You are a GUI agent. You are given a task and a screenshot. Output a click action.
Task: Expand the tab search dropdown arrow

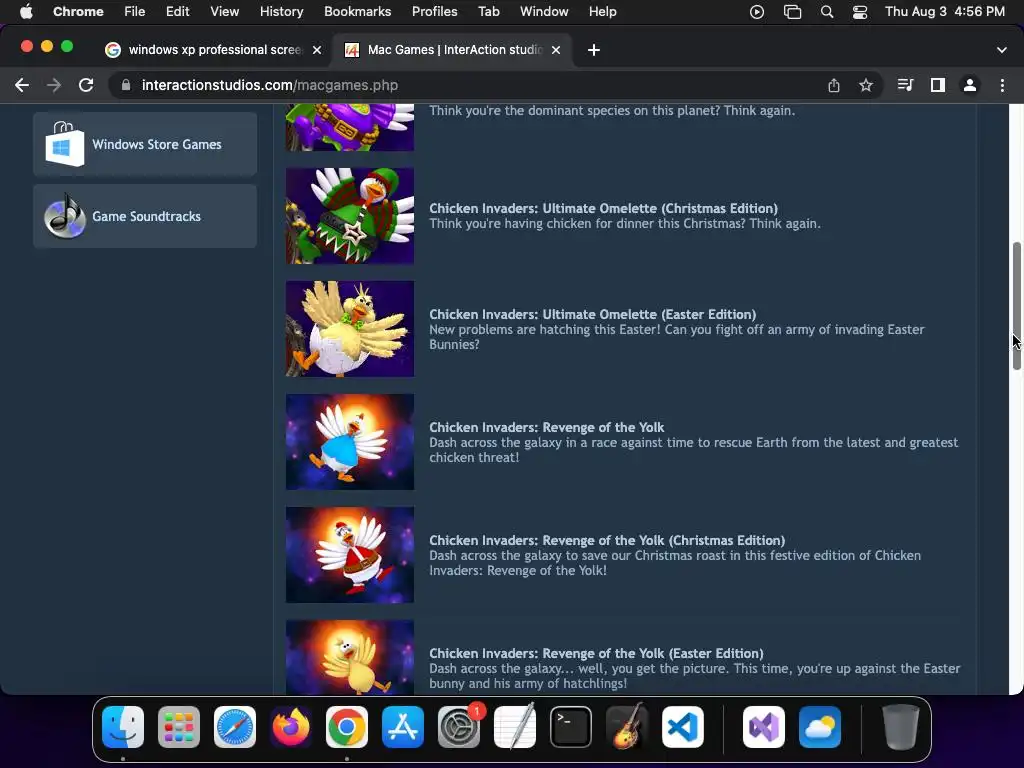click(x=1002, y=50)
